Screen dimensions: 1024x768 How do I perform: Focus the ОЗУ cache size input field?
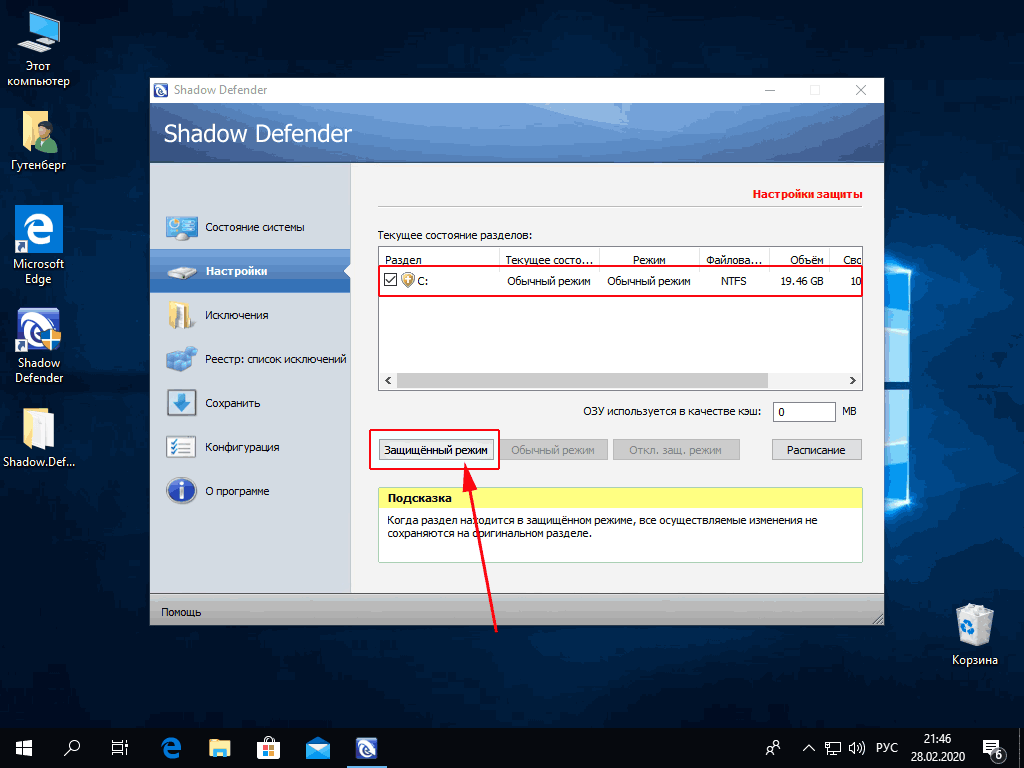click(x=804, y=411)
